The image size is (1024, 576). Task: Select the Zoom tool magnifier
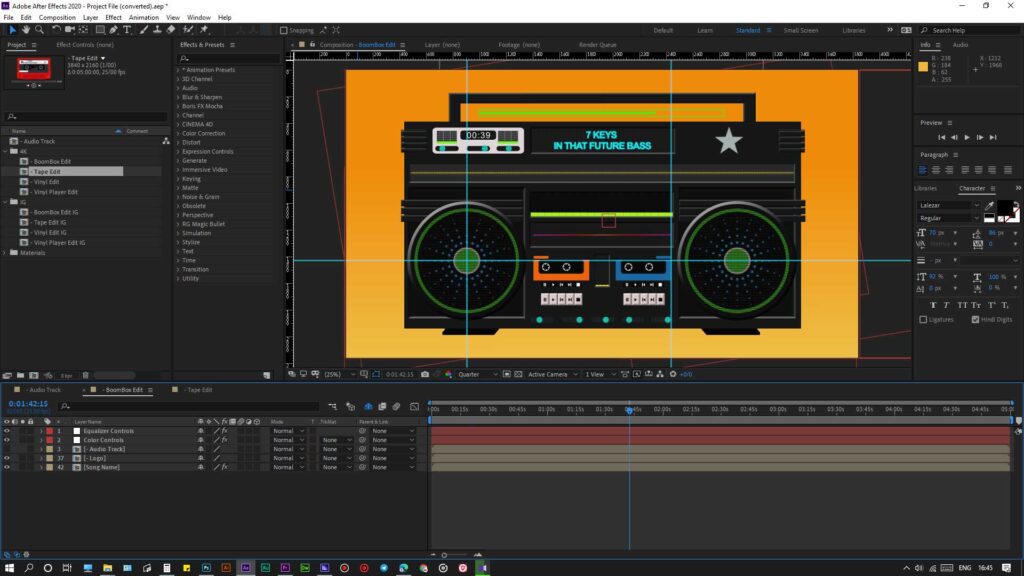click(x=38, y=30)
